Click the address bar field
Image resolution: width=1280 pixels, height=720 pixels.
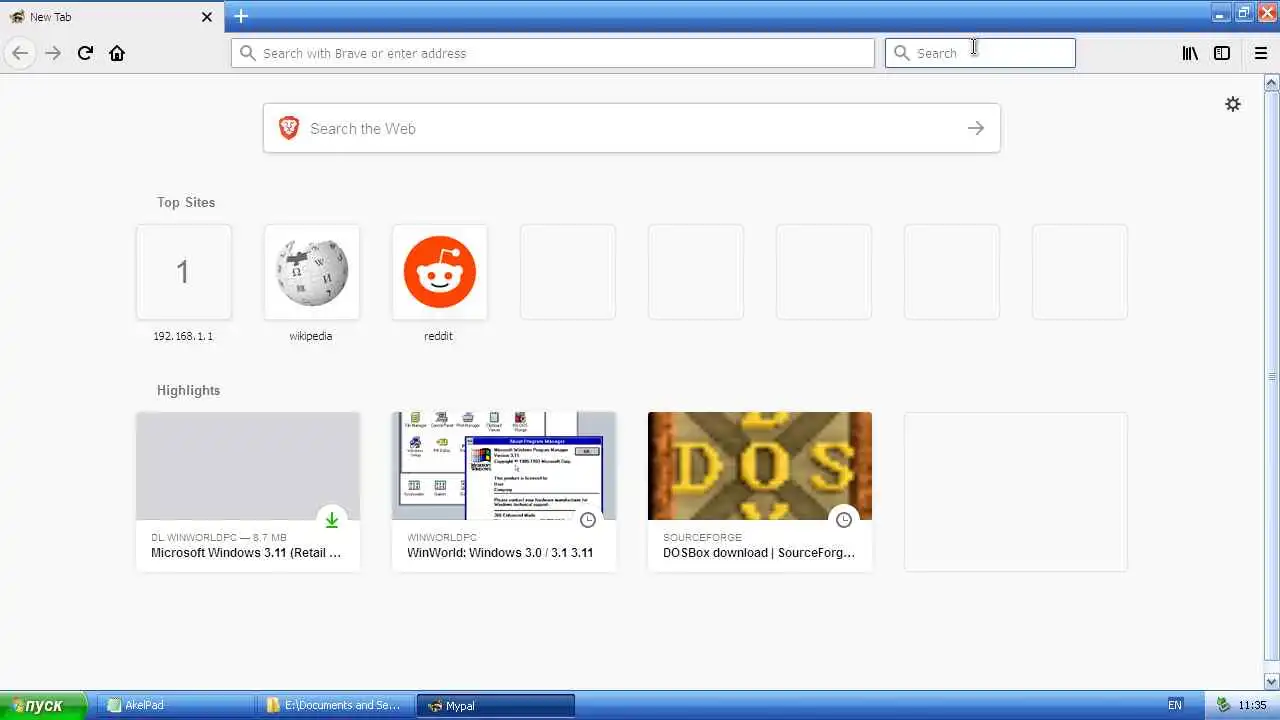[x=553, y=53]
